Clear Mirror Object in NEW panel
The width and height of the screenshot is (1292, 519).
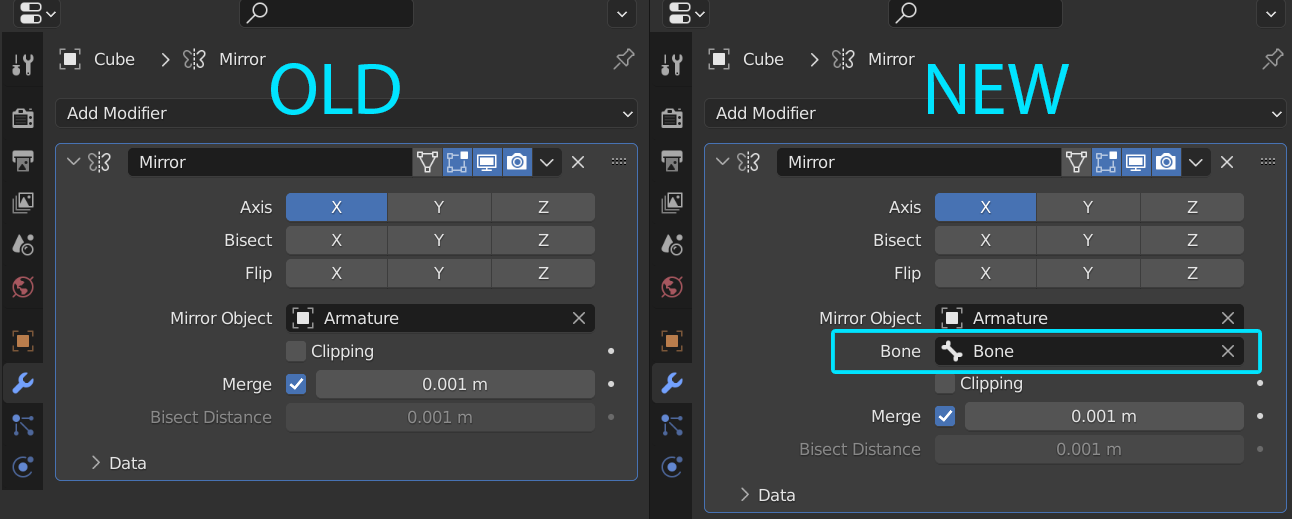click(1227, 318)
